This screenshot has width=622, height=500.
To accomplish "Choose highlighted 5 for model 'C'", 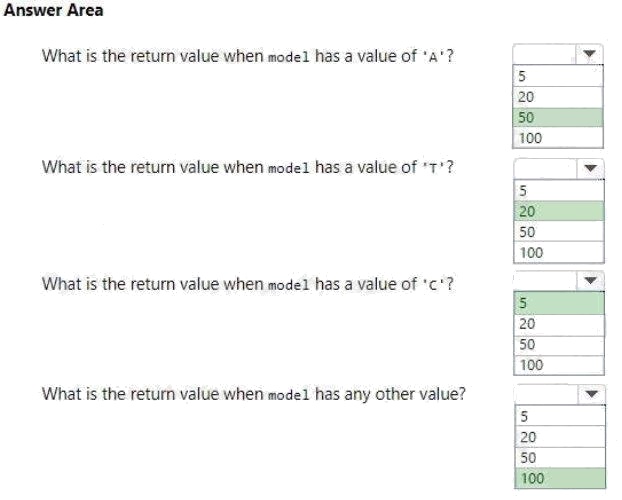I will point(559,303).
